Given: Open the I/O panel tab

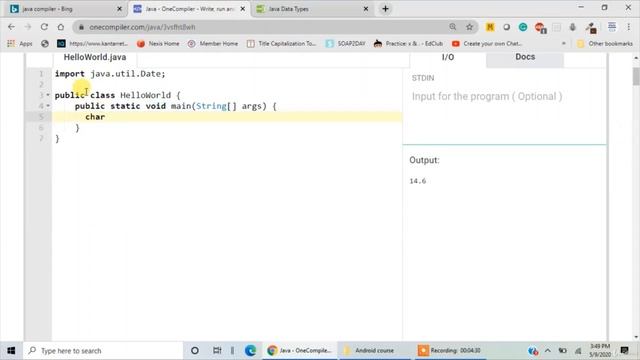Looking at the screenshot, I should pos(448,57).
